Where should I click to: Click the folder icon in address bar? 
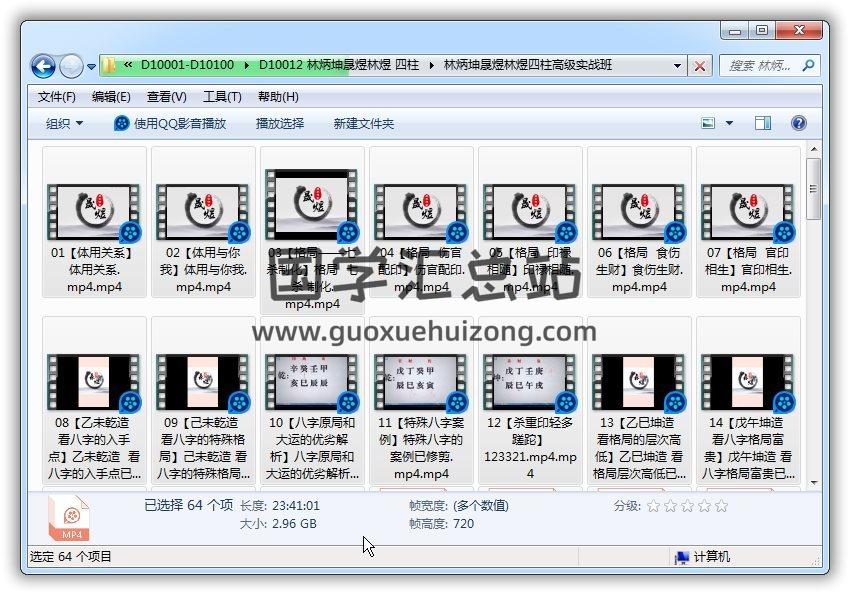coord(110,66)
